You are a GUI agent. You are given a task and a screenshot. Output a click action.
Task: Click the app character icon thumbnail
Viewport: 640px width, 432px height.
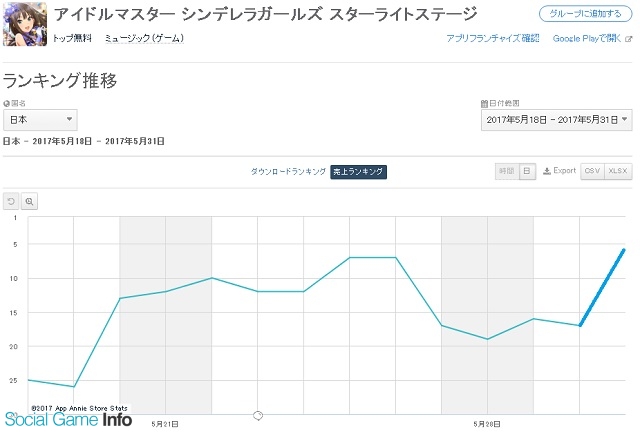coord(25,24)
